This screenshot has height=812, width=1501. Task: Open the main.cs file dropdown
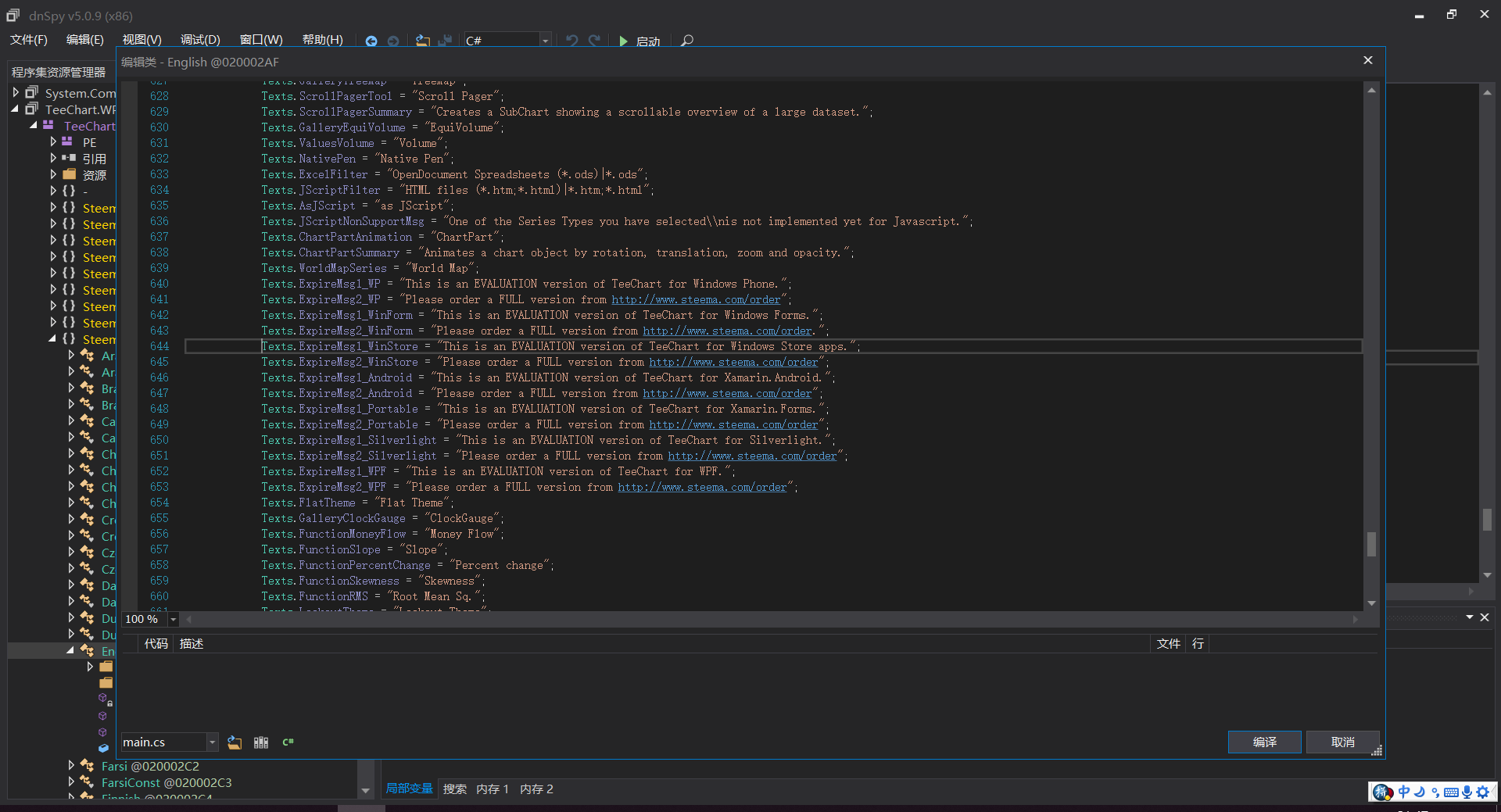(212, 742)
